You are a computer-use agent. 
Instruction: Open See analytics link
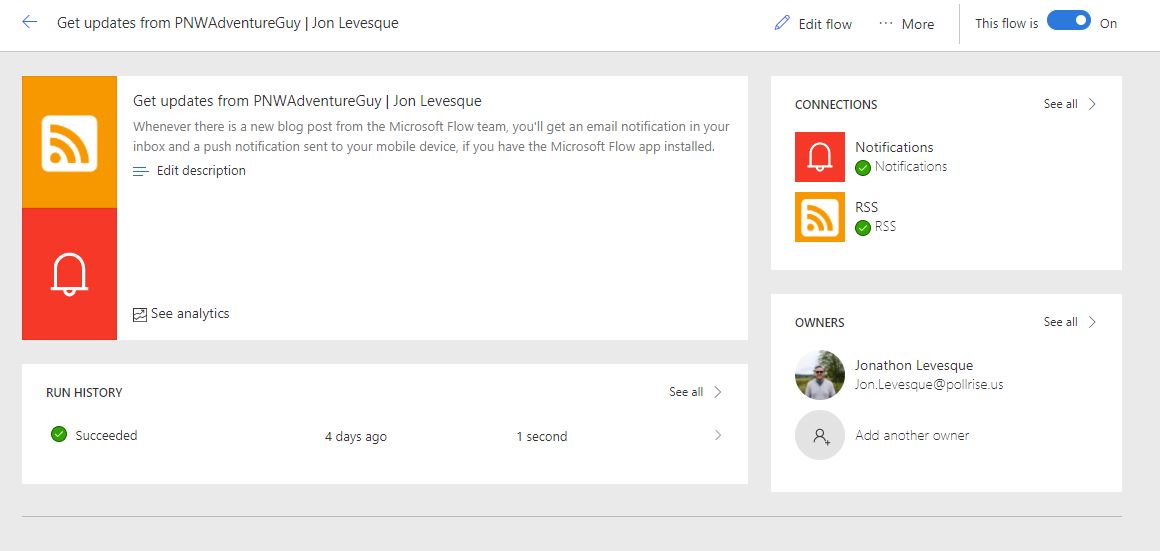click(x=190, y=314)
